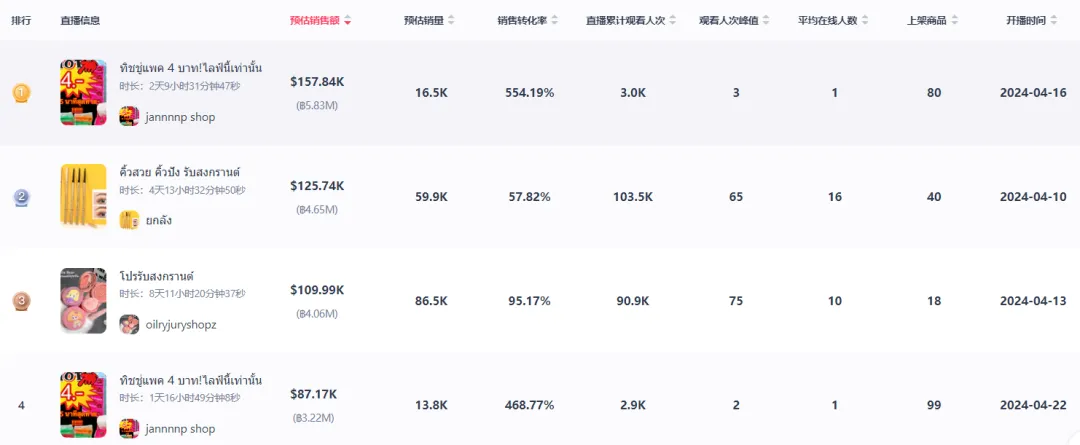The width and height of the screenshot is (1080, 445).
Task: Open the rank 4 livestream cover thumbnail
Action: point(83,405)
